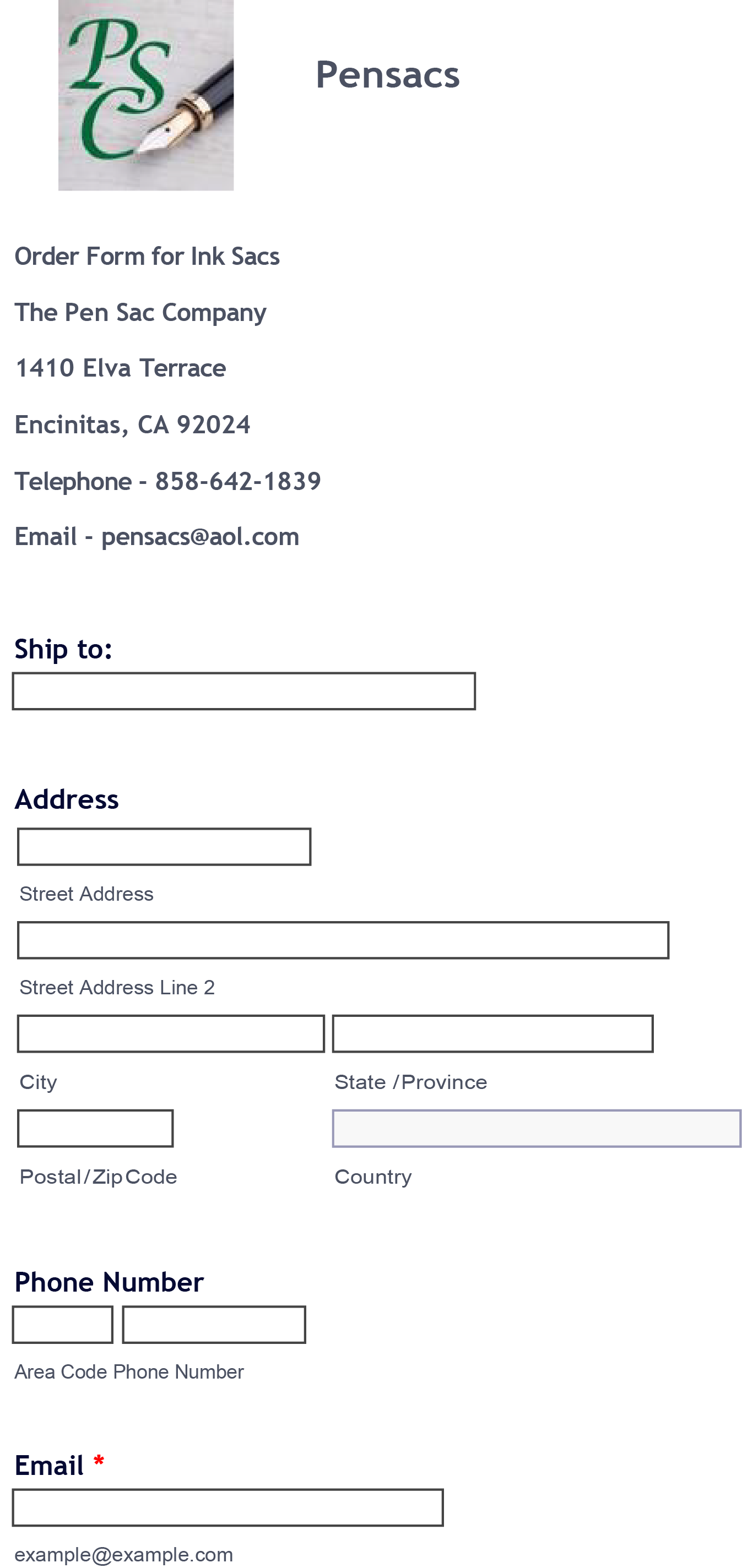Click the 1410 Elva Terrace address line

pos(120,368)
